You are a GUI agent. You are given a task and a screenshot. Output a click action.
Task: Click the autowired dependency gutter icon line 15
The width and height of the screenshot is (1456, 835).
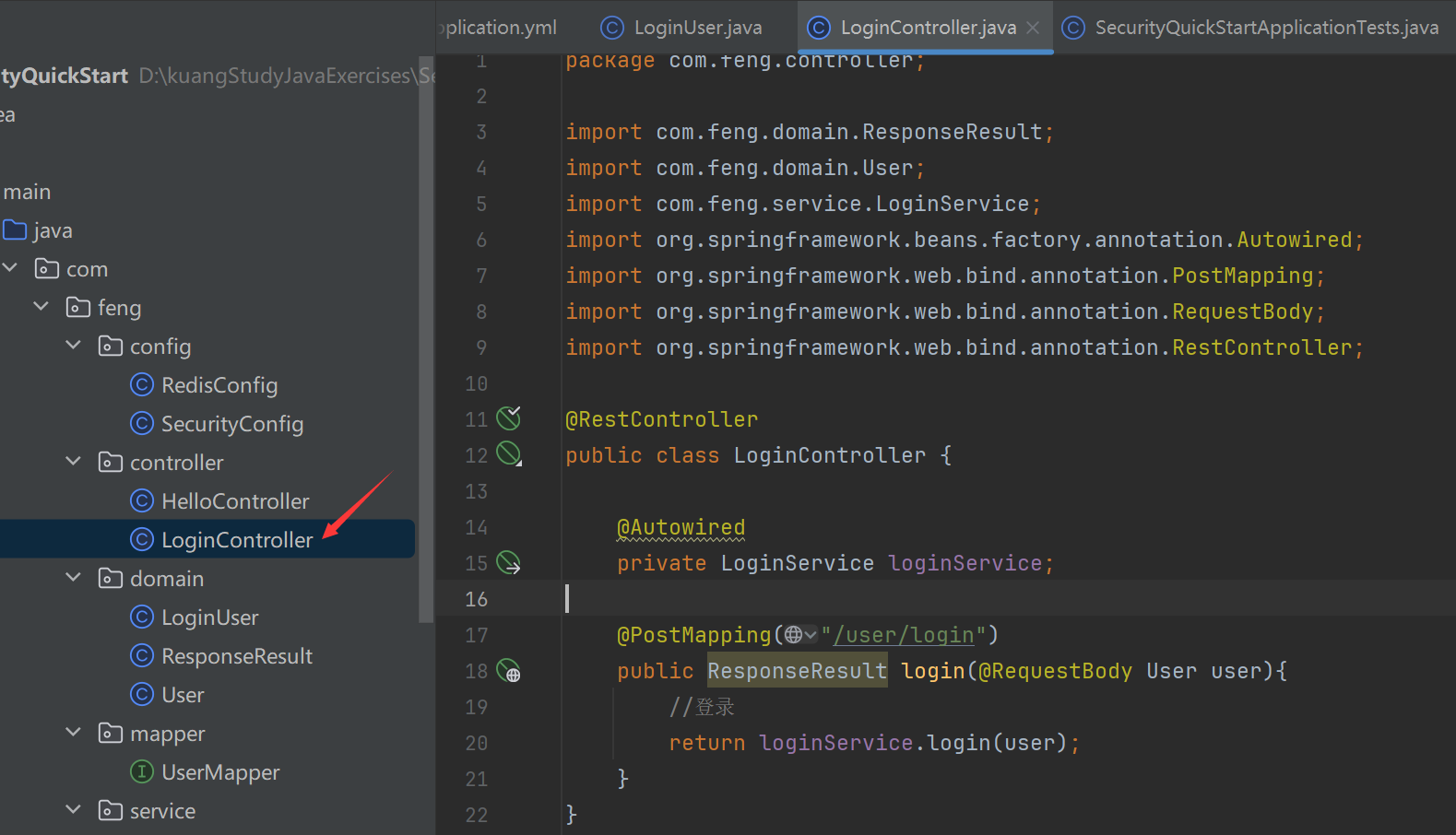tap(509, 562)
